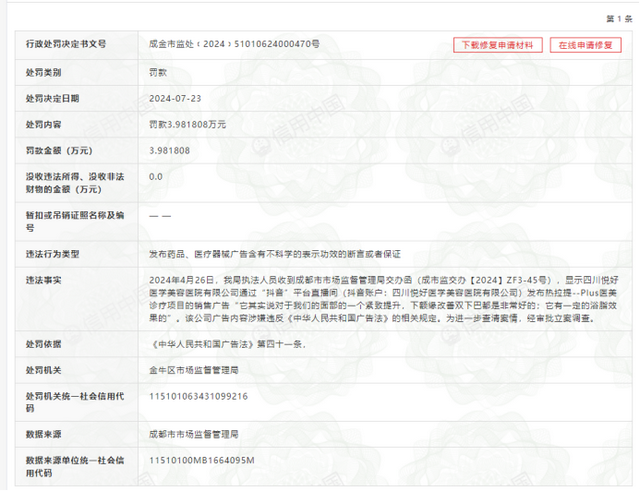Click the 下载修复申请材料 button
The height and width of the screenshot is (491, 640).
(x=498, y=45)
